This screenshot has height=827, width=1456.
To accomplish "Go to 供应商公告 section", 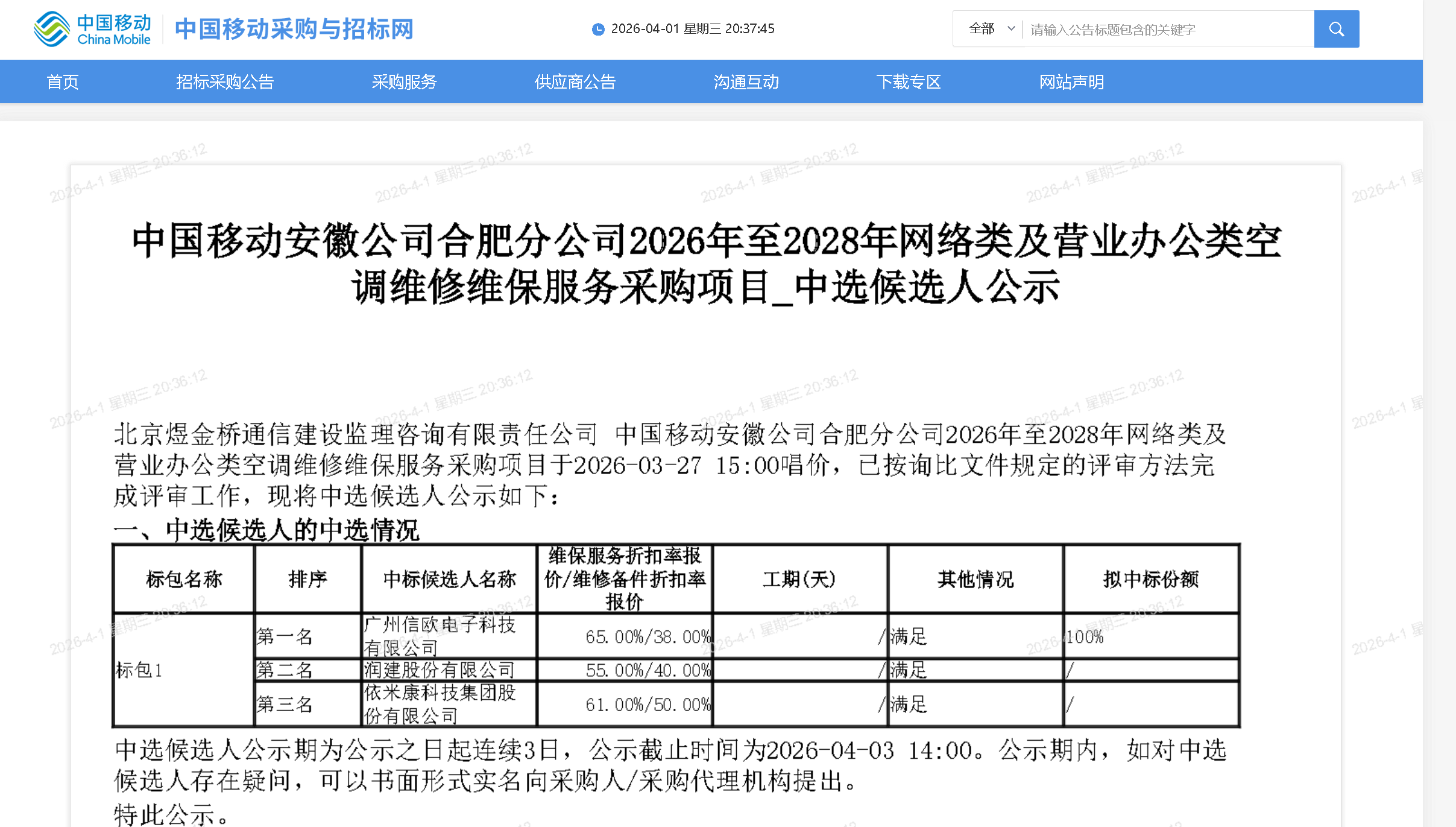I will click(575, 82).
